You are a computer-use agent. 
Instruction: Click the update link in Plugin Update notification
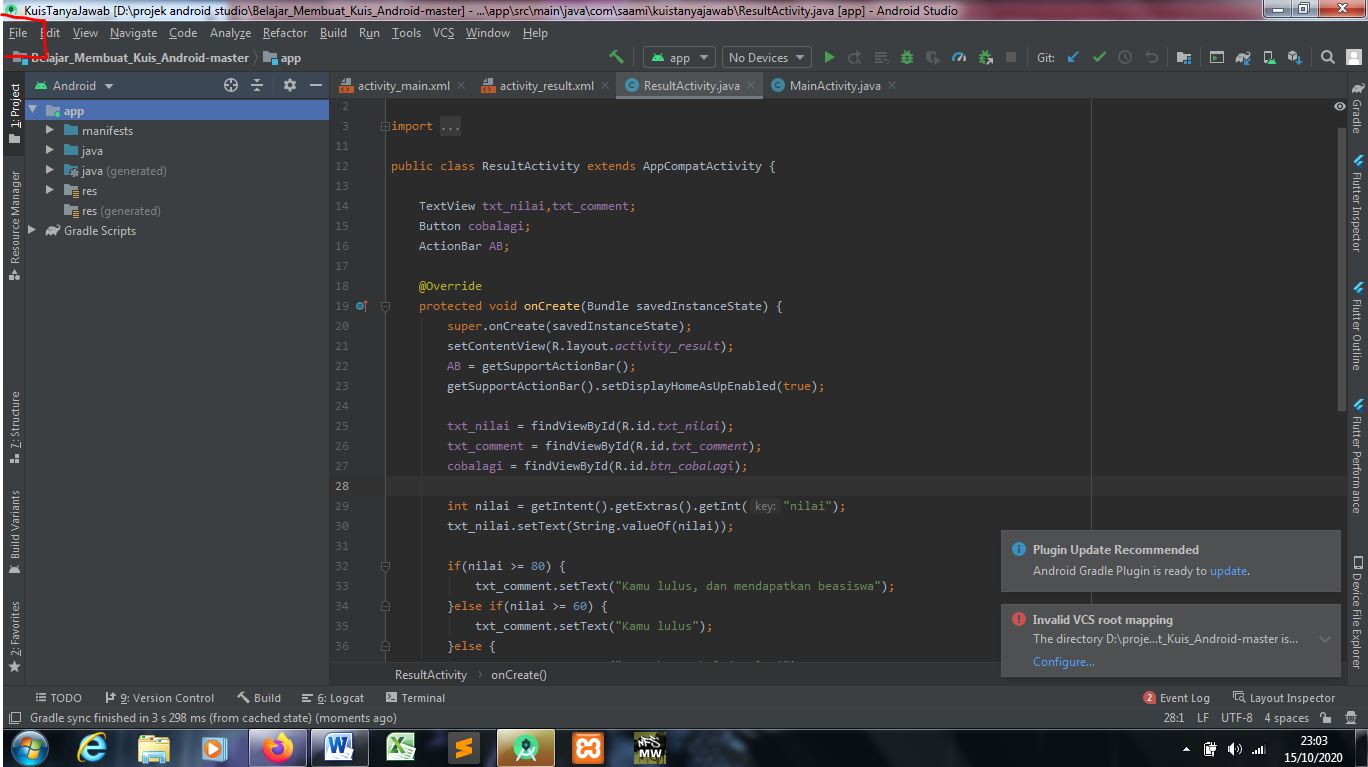[x=1228, y=570]
